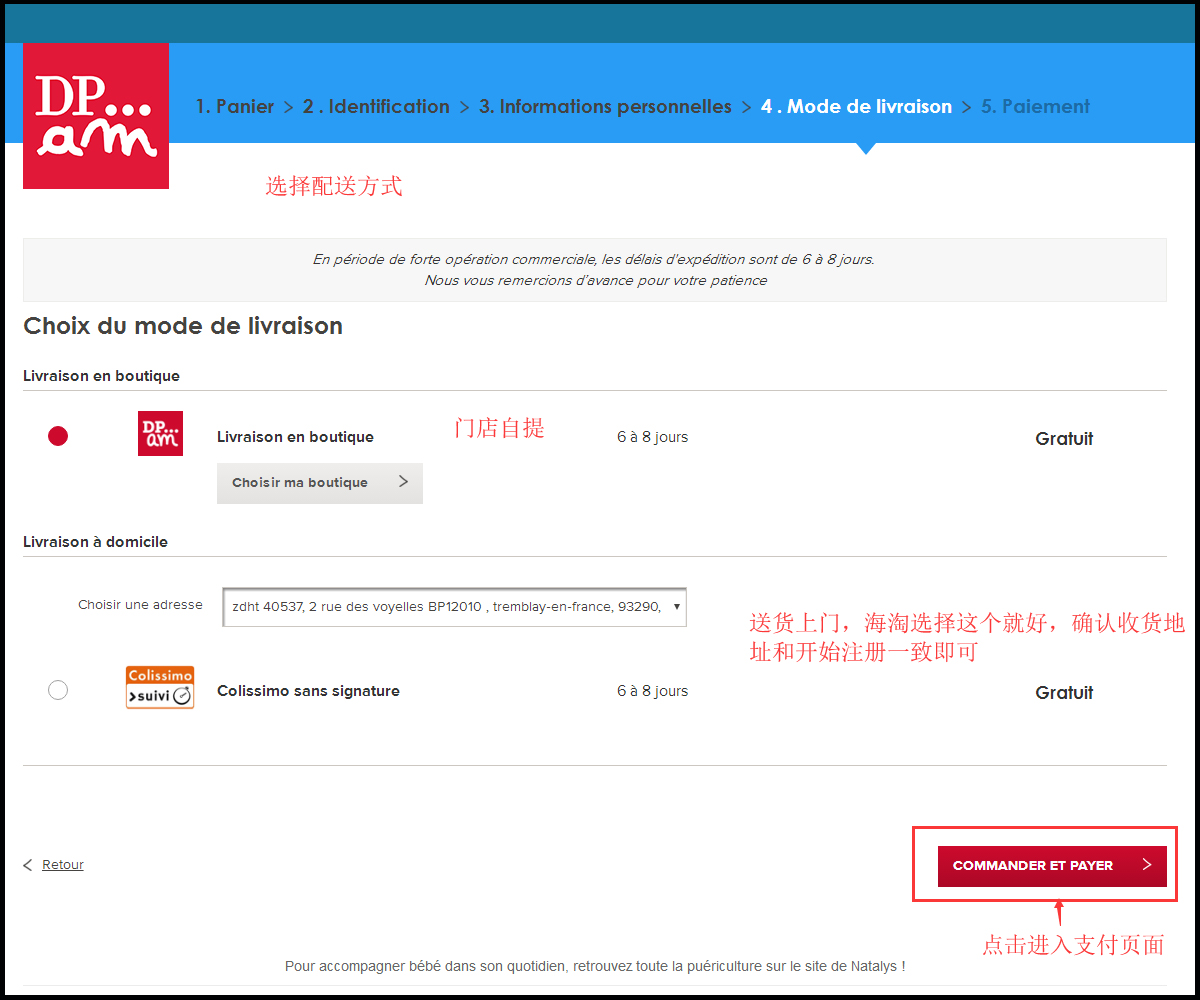Click the COMMANDER ET PAYER button
This screenshot has width=1200, height=1000.
(x=1052, y=865)
